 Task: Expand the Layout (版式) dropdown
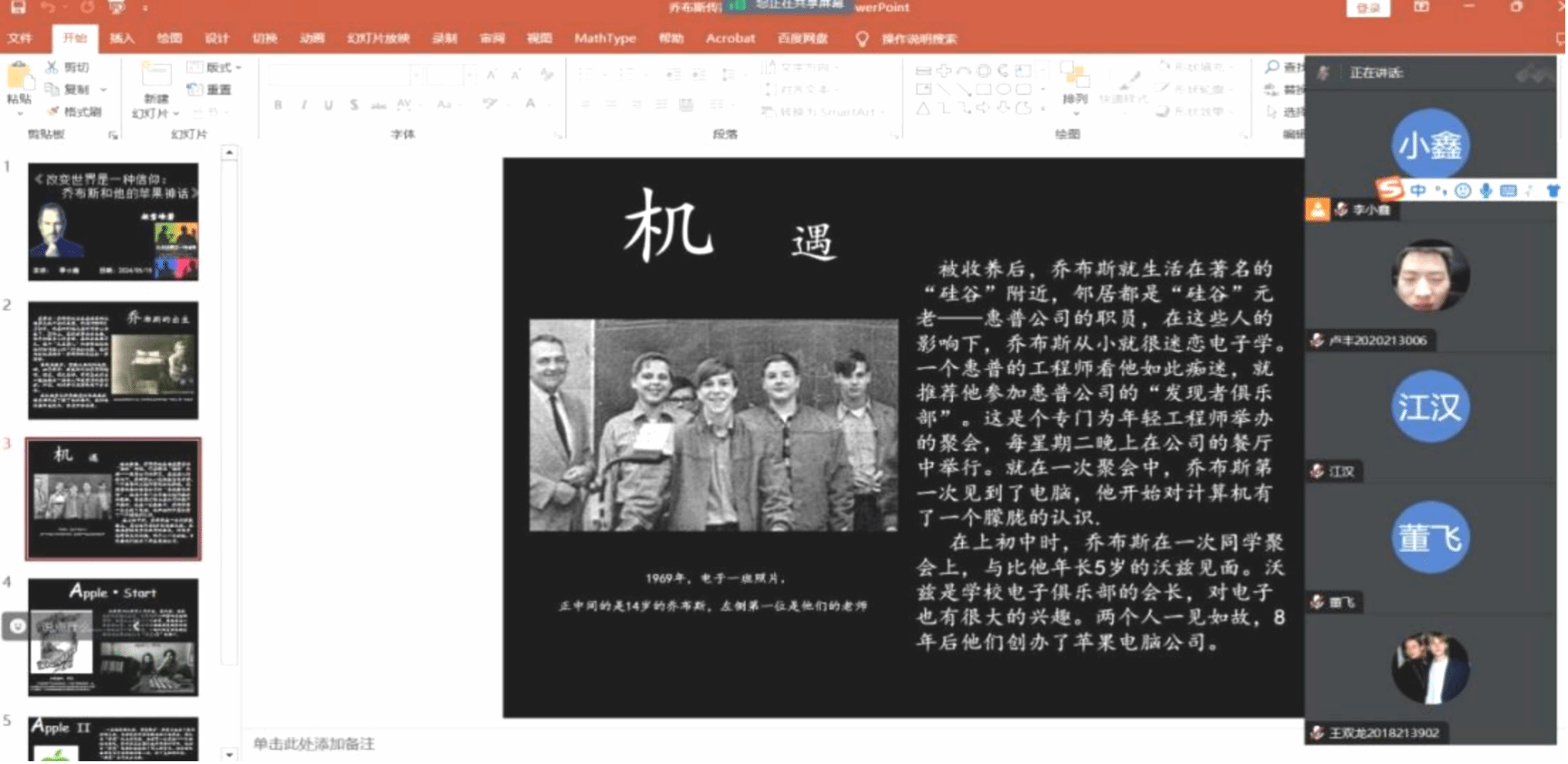tap(215, 67)
